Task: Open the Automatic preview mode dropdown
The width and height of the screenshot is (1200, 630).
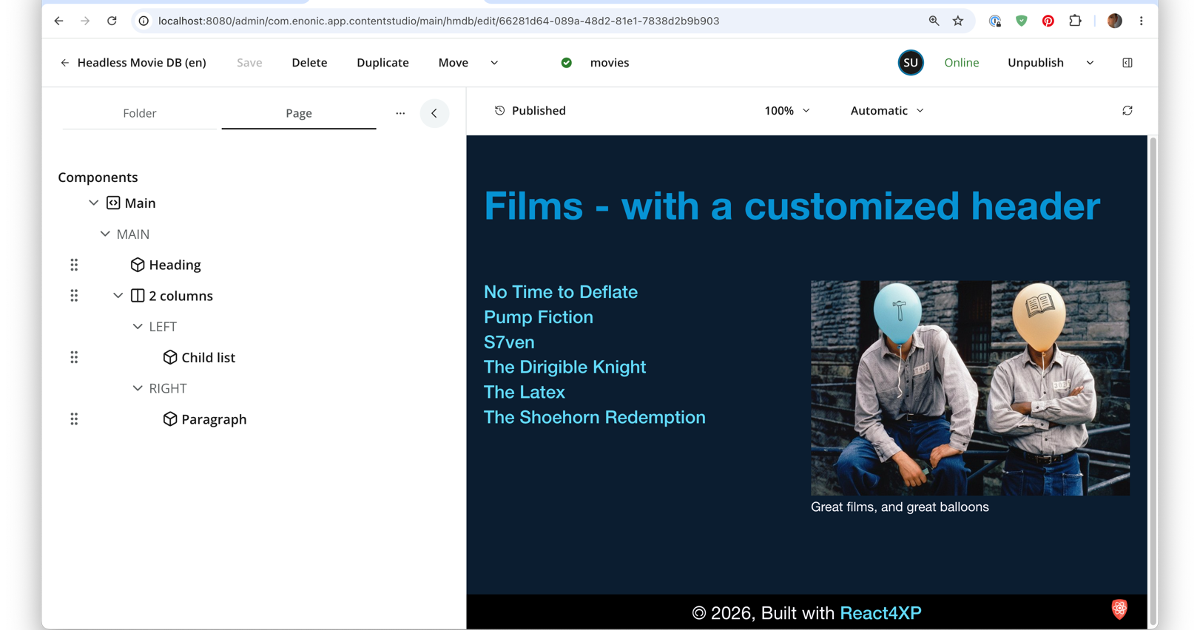Action: click(887, 111)
